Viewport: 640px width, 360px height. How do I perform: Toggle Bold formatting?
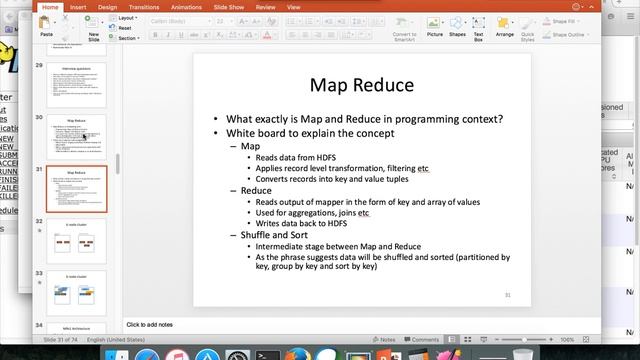pos(155,36)
